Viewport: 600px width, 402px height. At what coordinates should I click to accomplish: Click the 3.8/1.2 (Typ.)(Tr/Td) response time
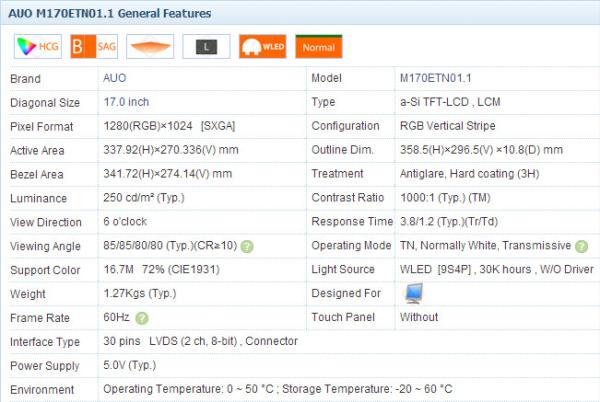point(449,221)
